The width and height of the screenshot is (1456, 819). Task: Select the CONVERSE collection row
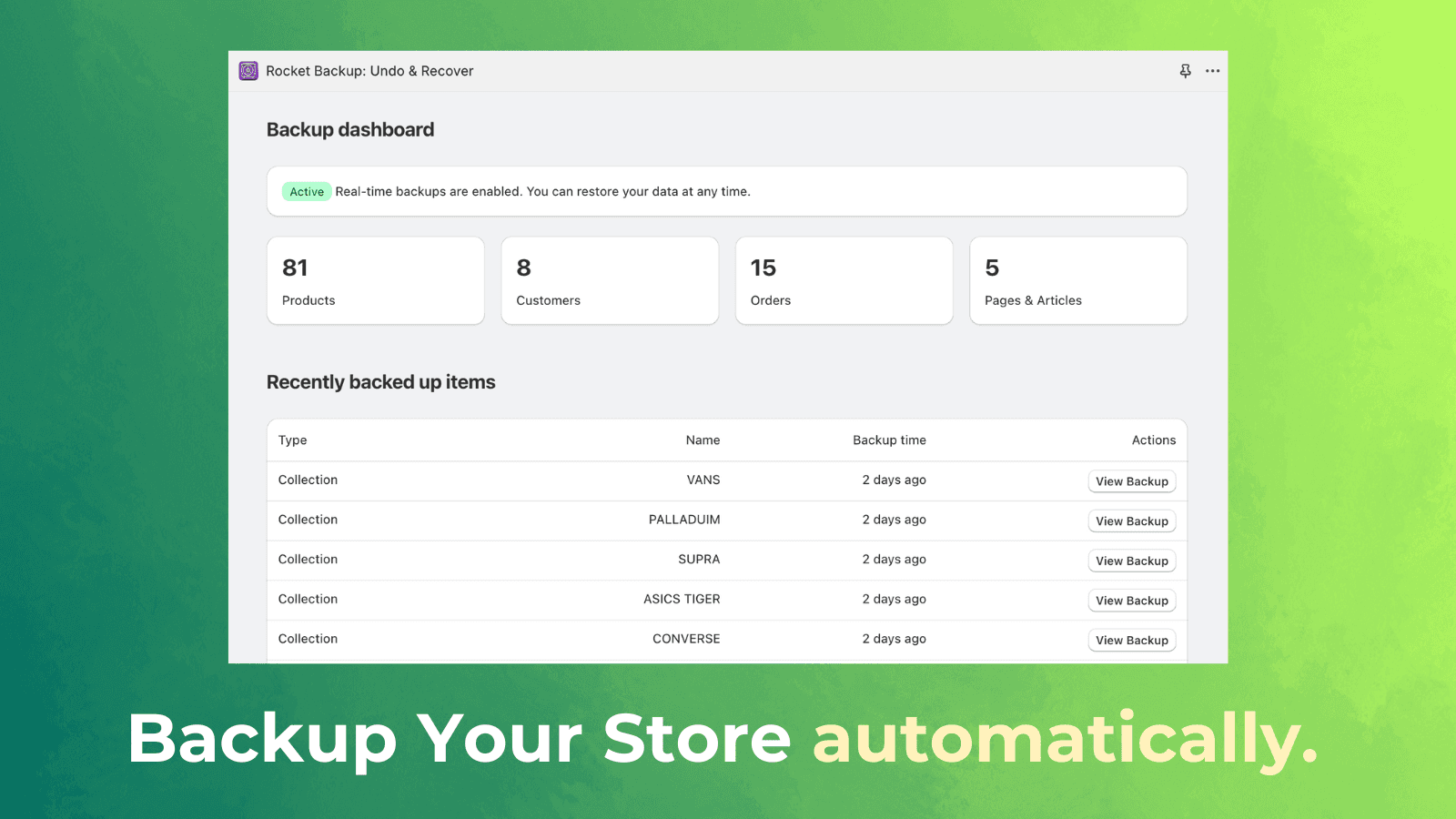point(637,639)
